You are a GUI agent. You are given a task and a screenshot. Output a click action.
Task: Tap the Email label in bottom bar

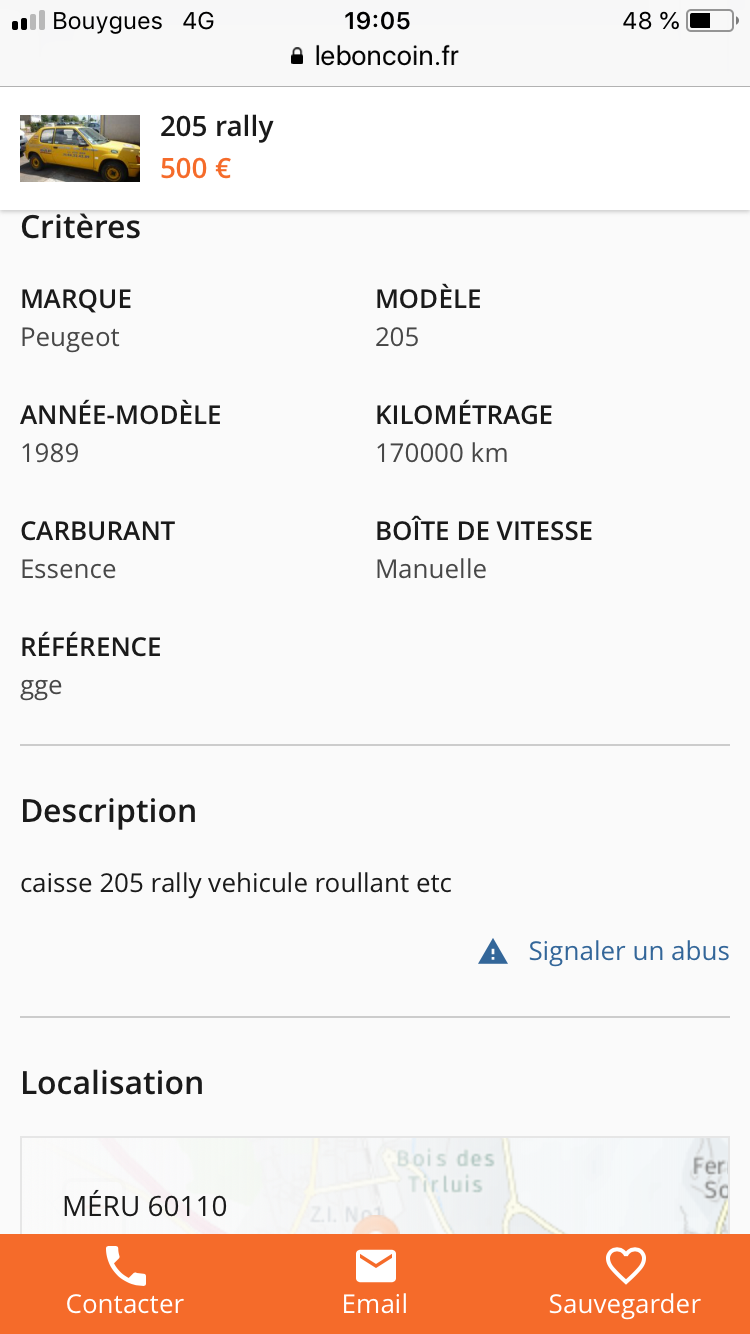click(375, 1304)
